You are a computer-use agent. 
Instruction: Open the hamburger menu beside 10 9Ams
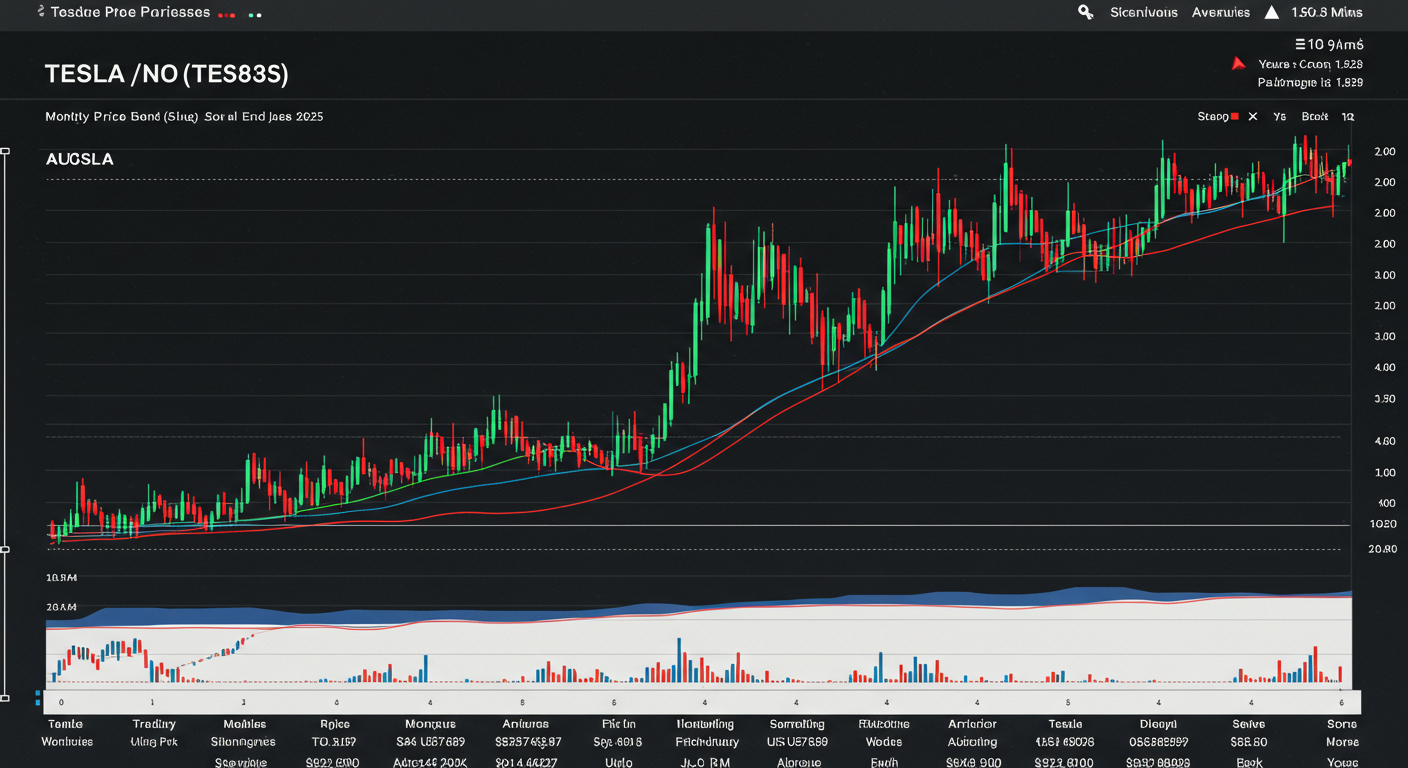1301,44
